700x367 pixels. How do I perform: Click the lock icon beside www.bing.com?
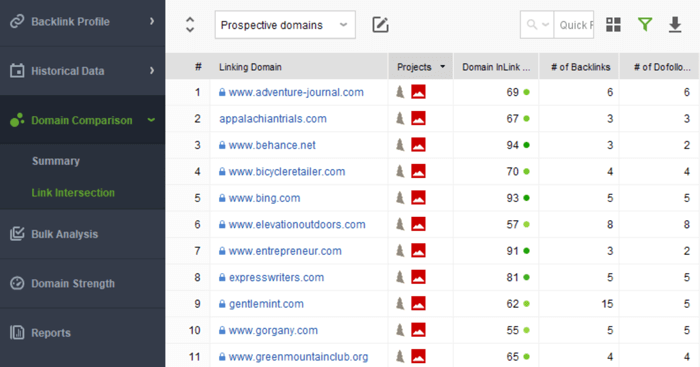pyautogui.click(x=222, y=198)
